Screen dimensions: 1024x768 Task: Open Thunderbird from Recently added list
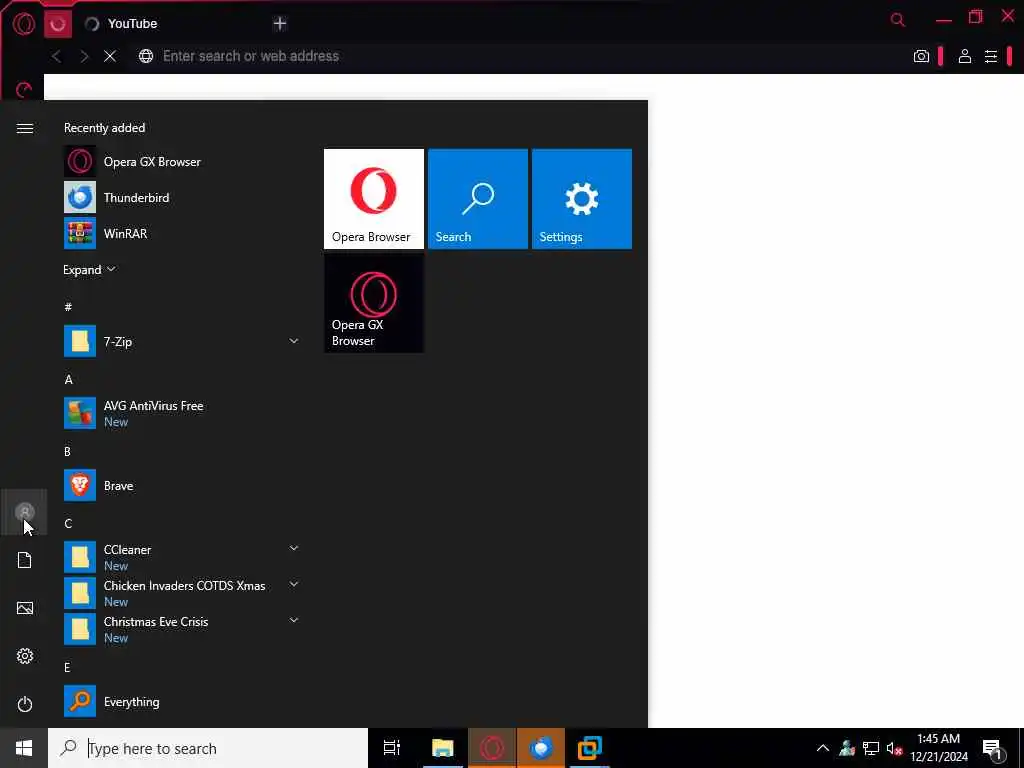(x=183, y=197)
